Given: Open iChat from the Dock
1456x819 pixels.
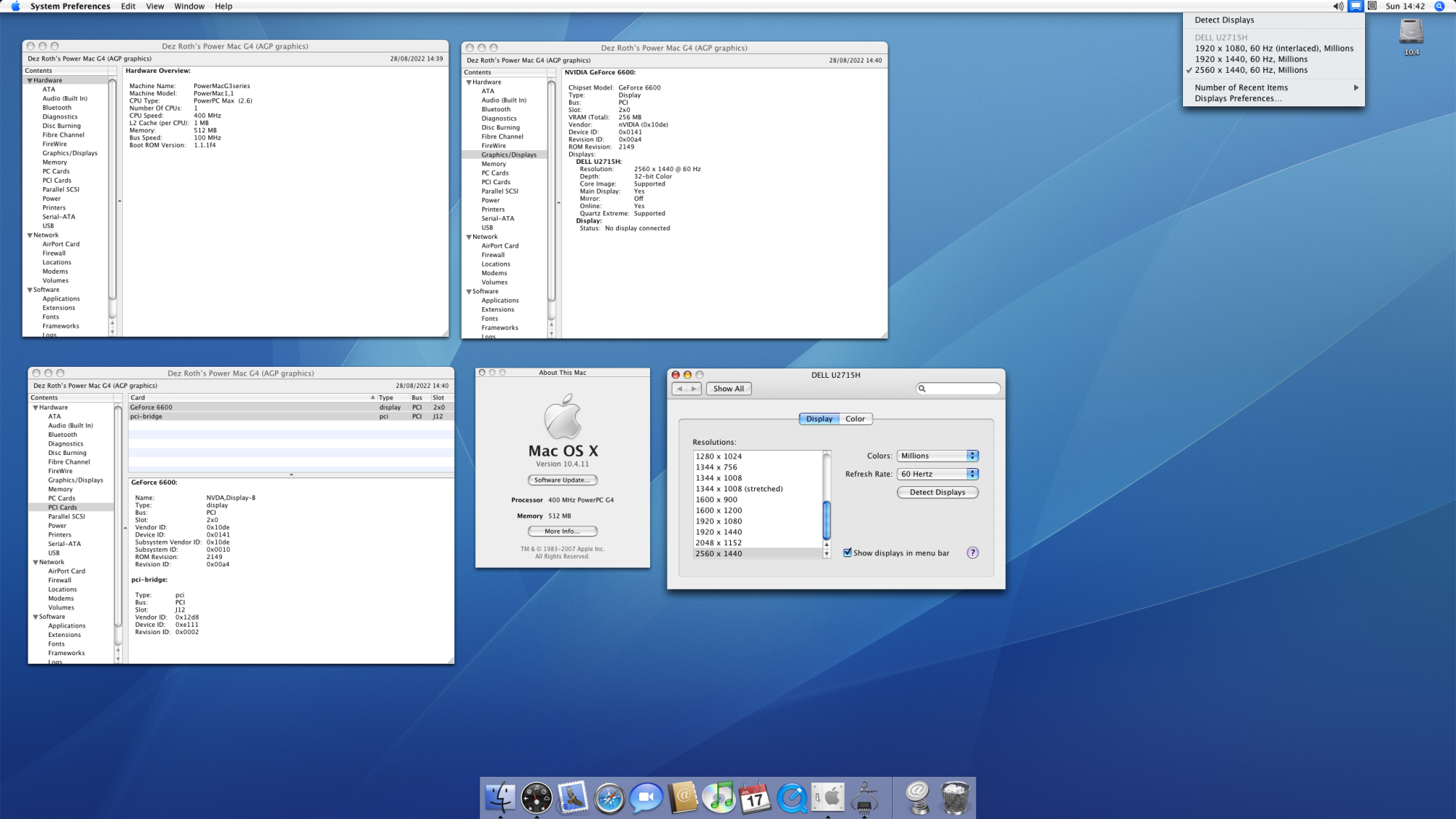Looking at the screenshot, I should (x=646, y=798).
